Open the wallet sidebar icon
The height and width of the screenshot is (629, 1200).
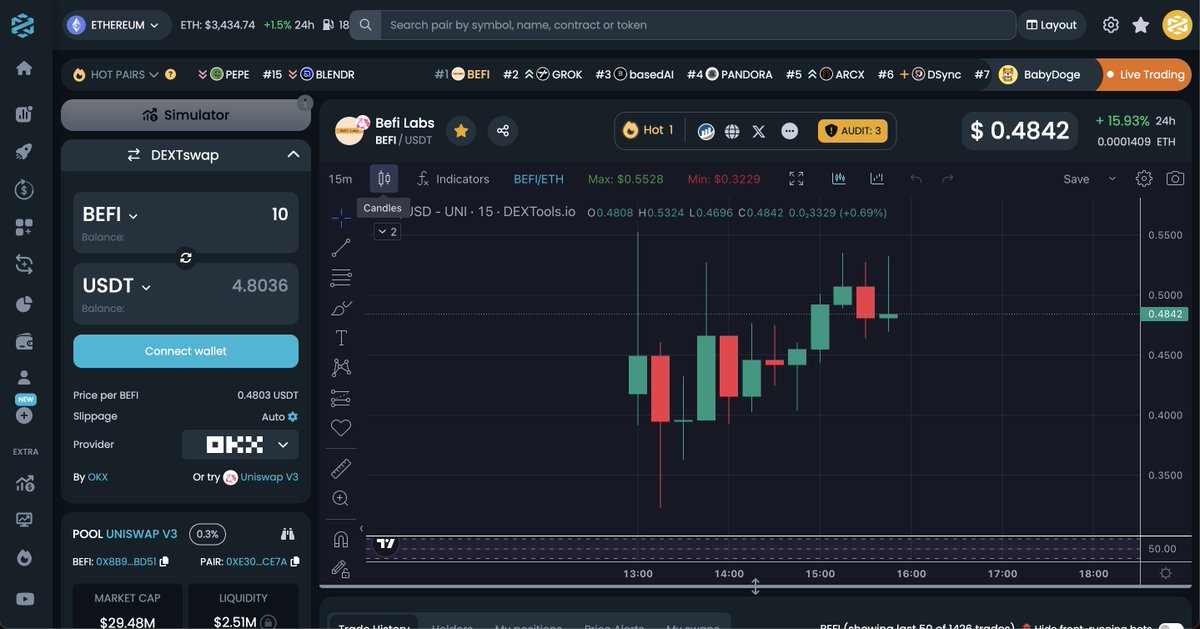[24, 342]
